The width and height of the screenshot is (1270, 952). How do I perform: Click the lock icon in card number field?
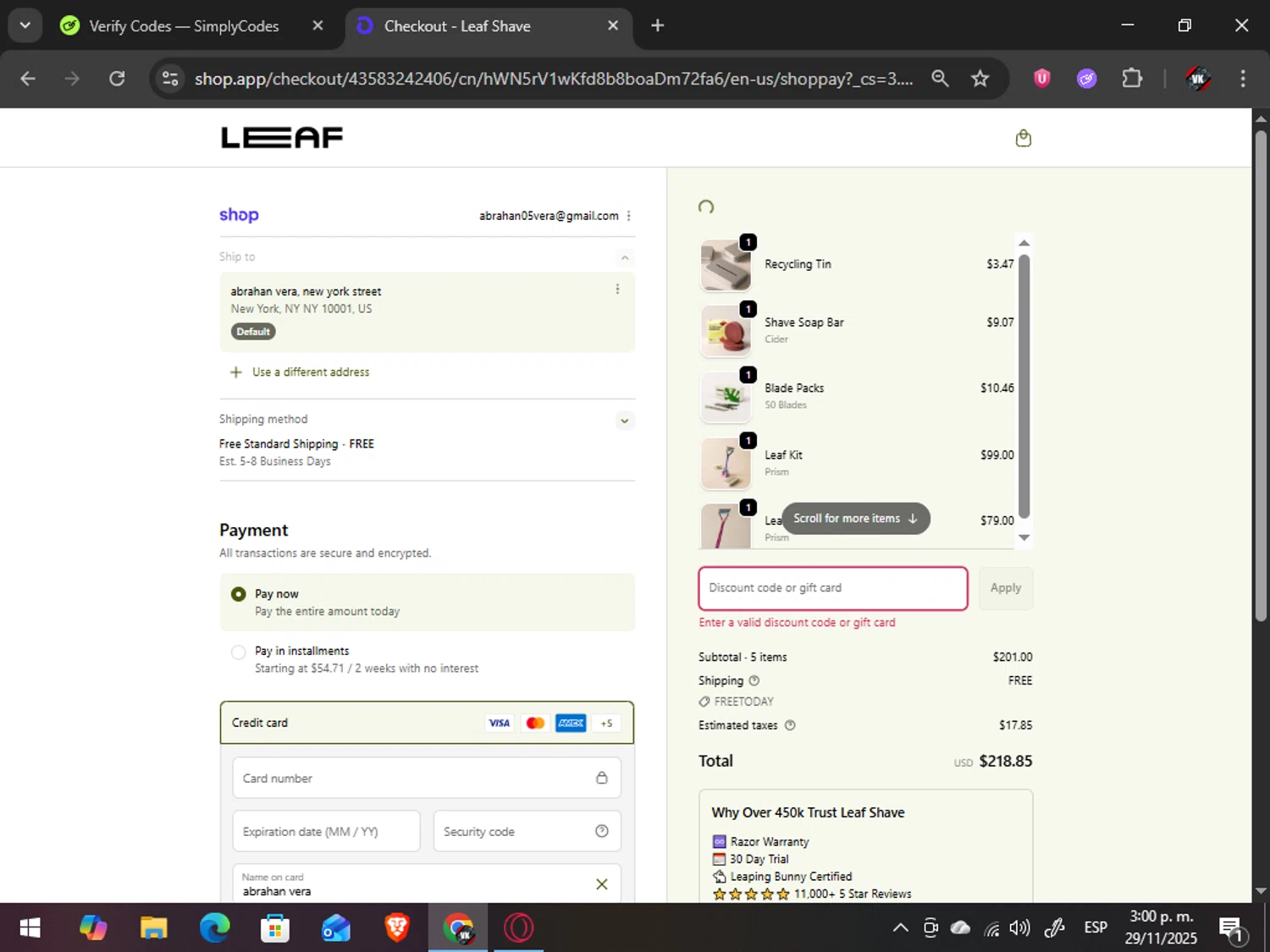pos(602,778)
